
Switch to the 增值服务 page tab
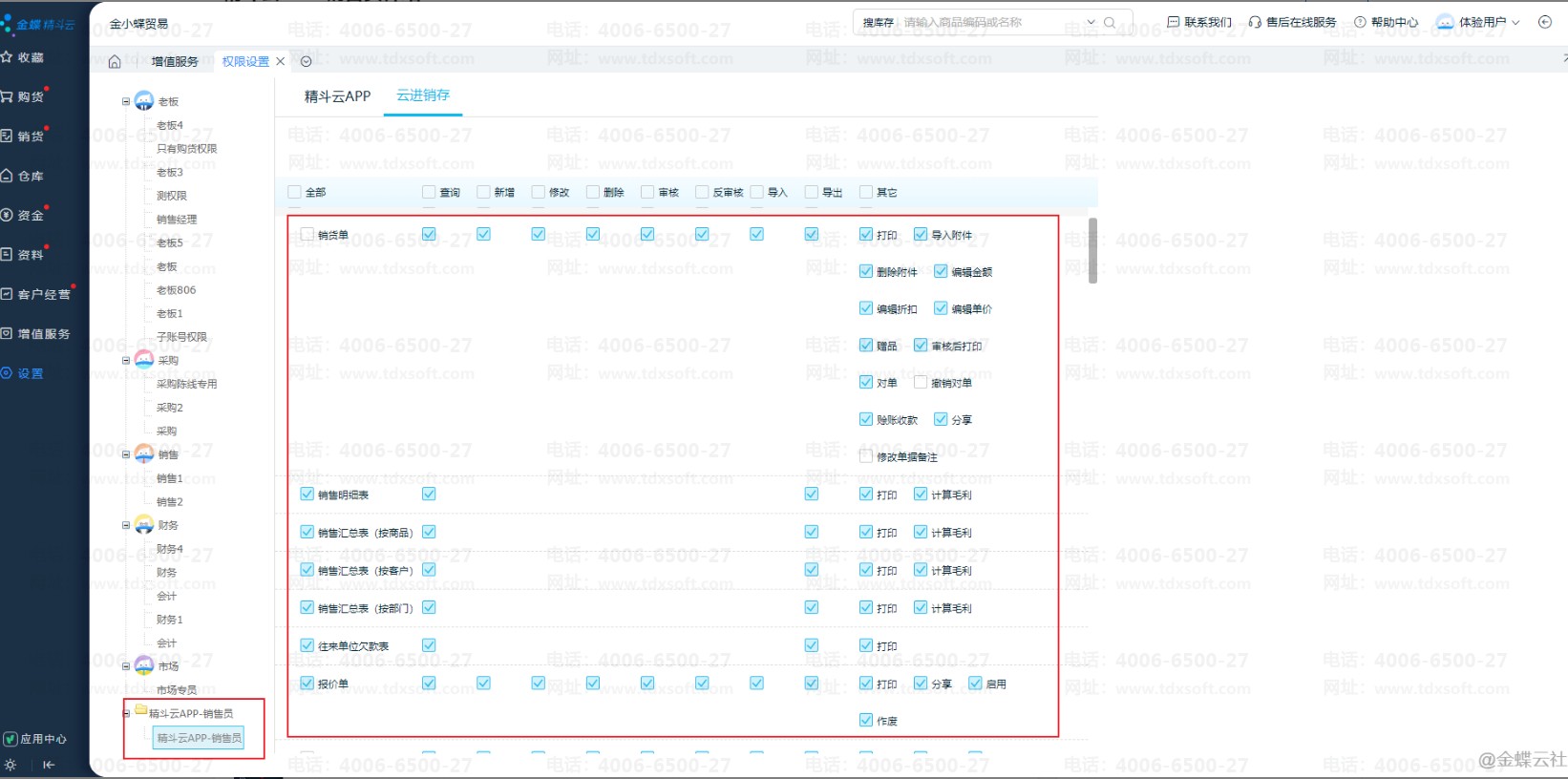point(175,62)
